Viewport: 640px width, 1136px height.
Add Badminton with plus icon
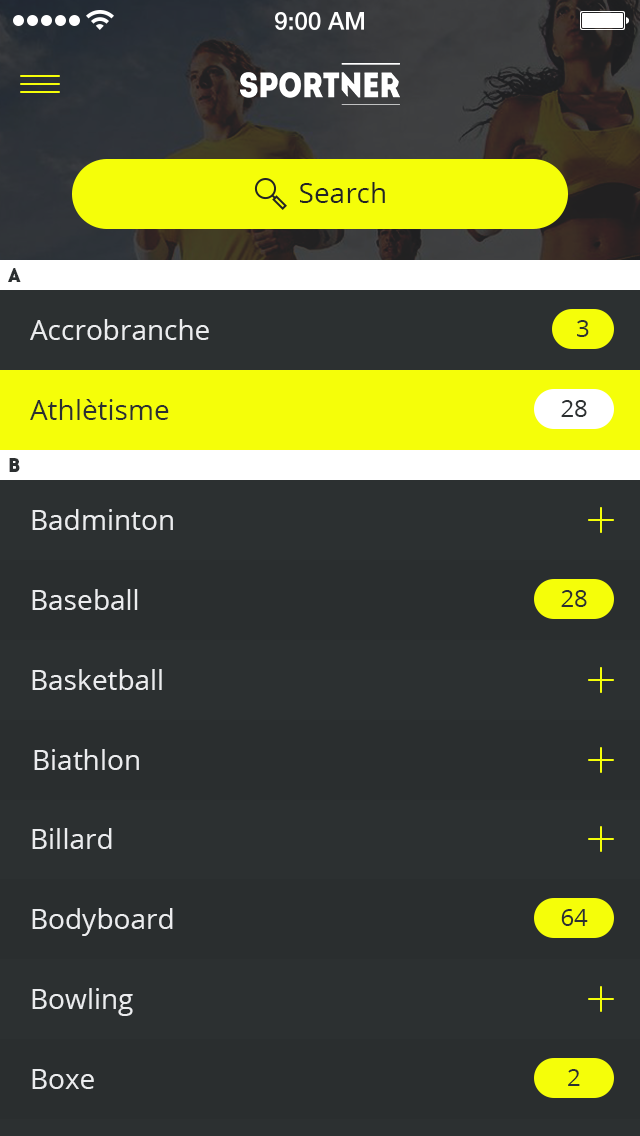(x=600, y=520)
